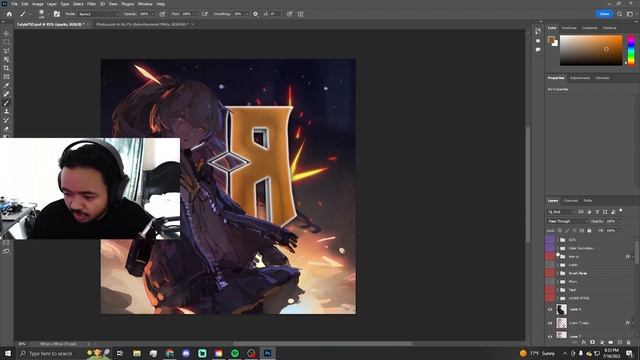This screenshot has width=640, height=360.
Task: Click the rainbow hue slider
Action: [x=631, y=50]
